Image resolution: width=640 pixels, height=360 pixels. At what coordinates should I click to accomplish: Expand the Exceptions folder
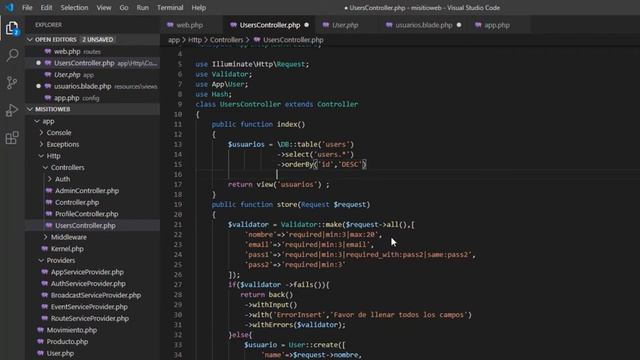click(x=41, y=144)
